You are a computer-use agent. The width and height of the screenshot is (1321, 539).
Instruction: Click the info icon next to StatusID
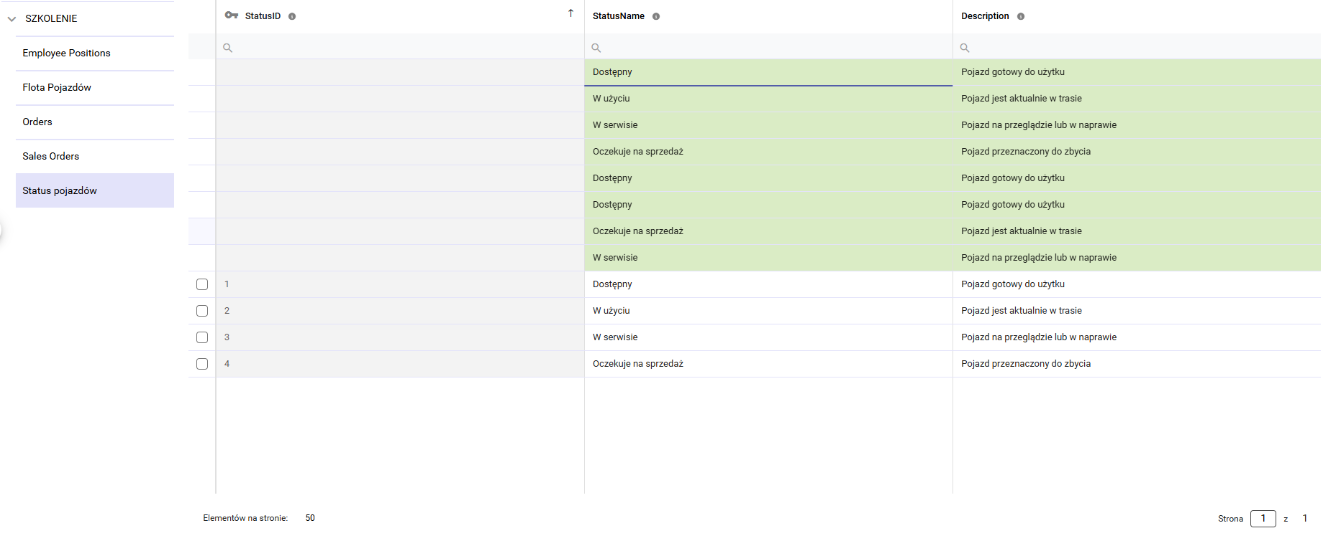point(292,16)
